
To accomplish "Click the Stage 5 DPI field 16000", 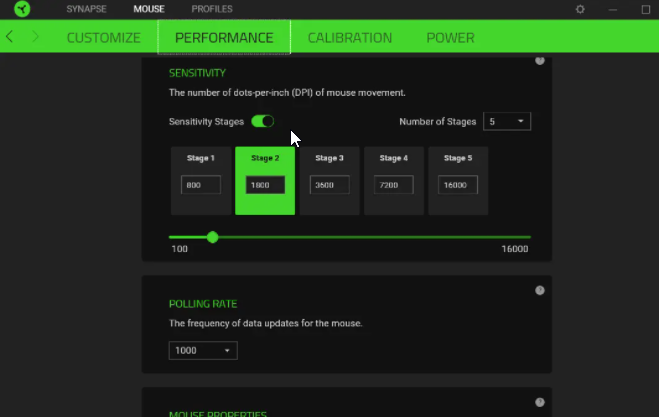I will coord(458,185).
